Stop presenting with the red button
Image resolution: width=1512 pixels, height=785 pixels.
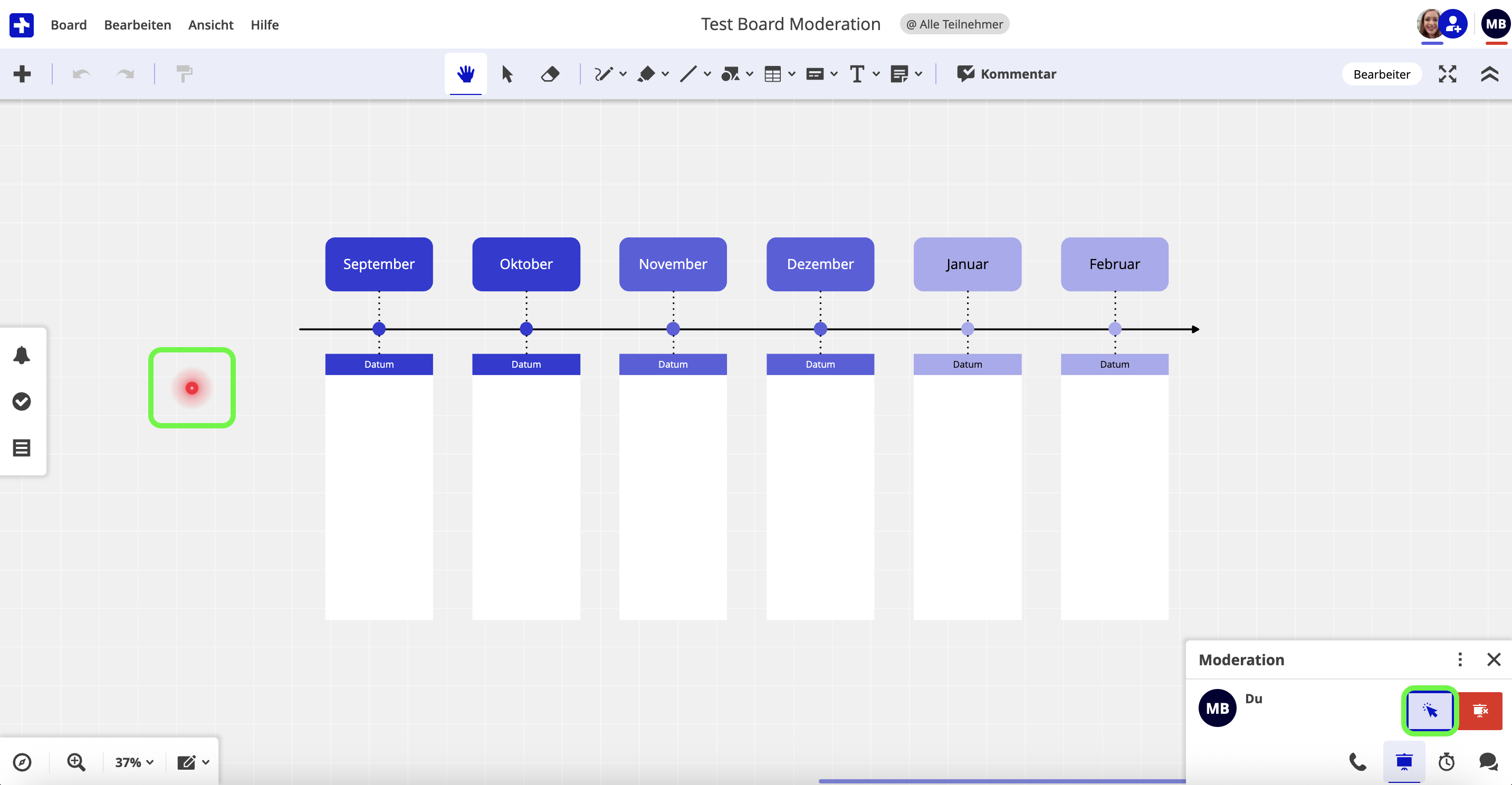tap(1480, 711)
